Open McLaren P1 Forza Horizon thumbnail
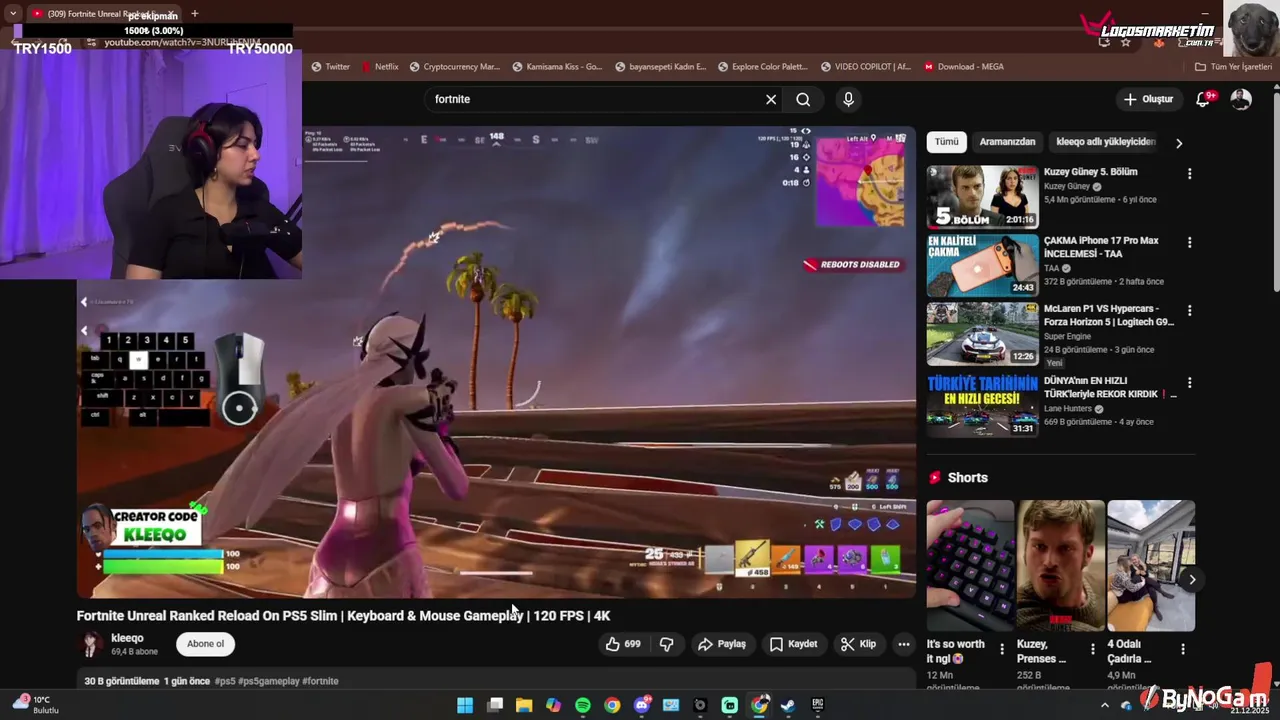The image size is (1280, 720). [x=982, y=334]
